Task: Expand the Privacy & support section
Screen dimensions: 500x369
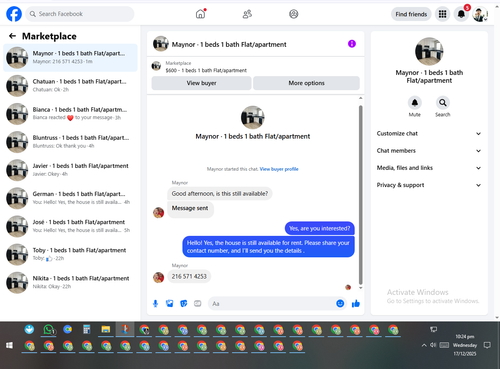Action: point(429,185)
